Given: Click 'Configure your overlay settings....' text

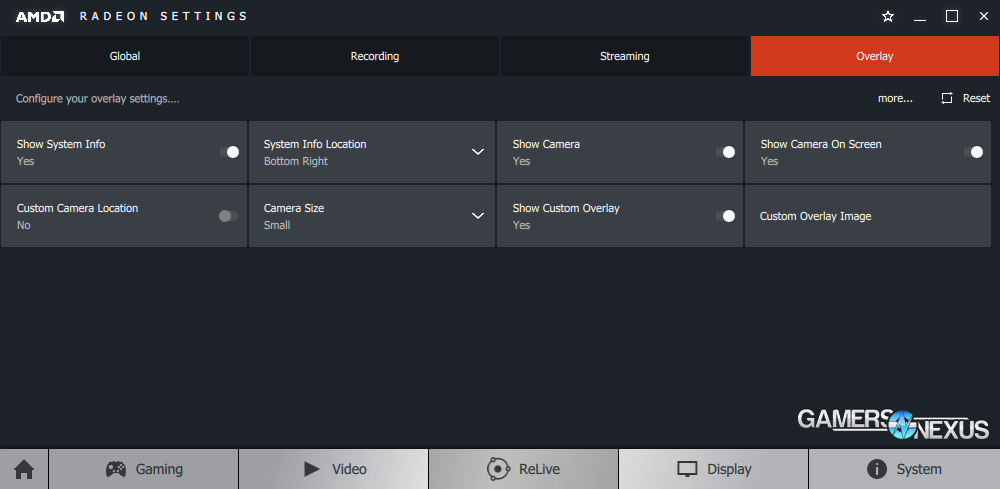Looking at the screenshot, I should click(x=98, y=99).
